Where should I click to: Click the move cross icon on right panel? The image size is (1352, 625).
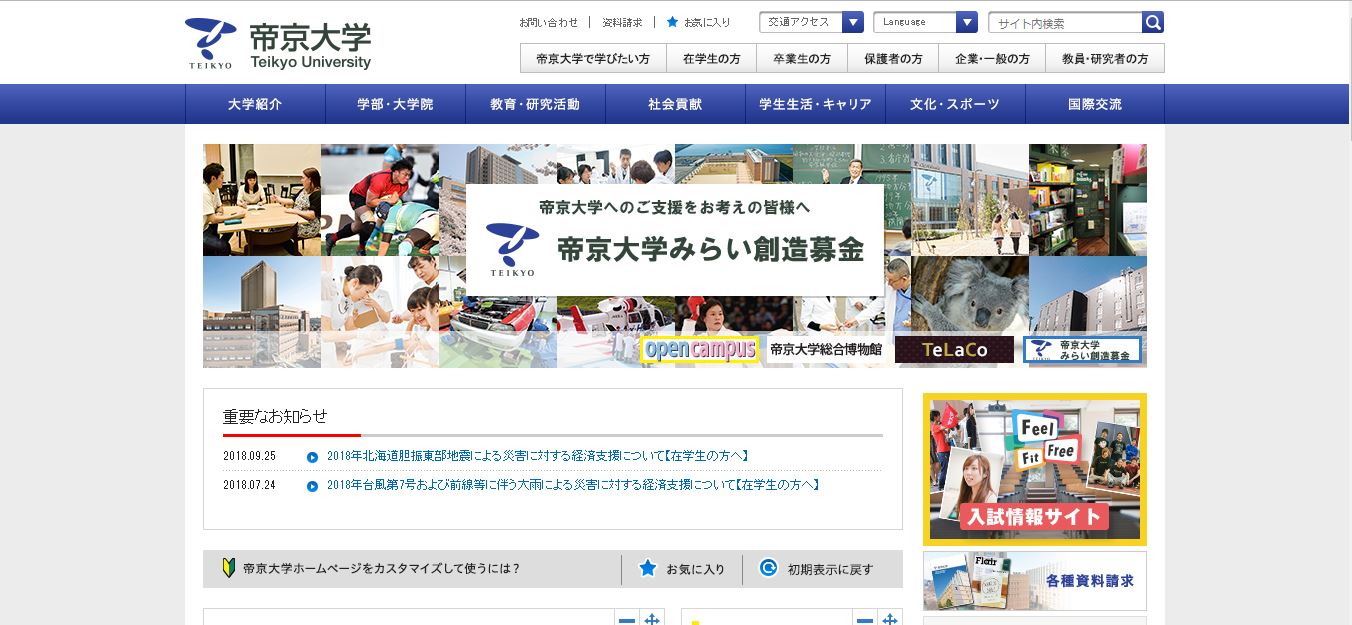point(889,619)
